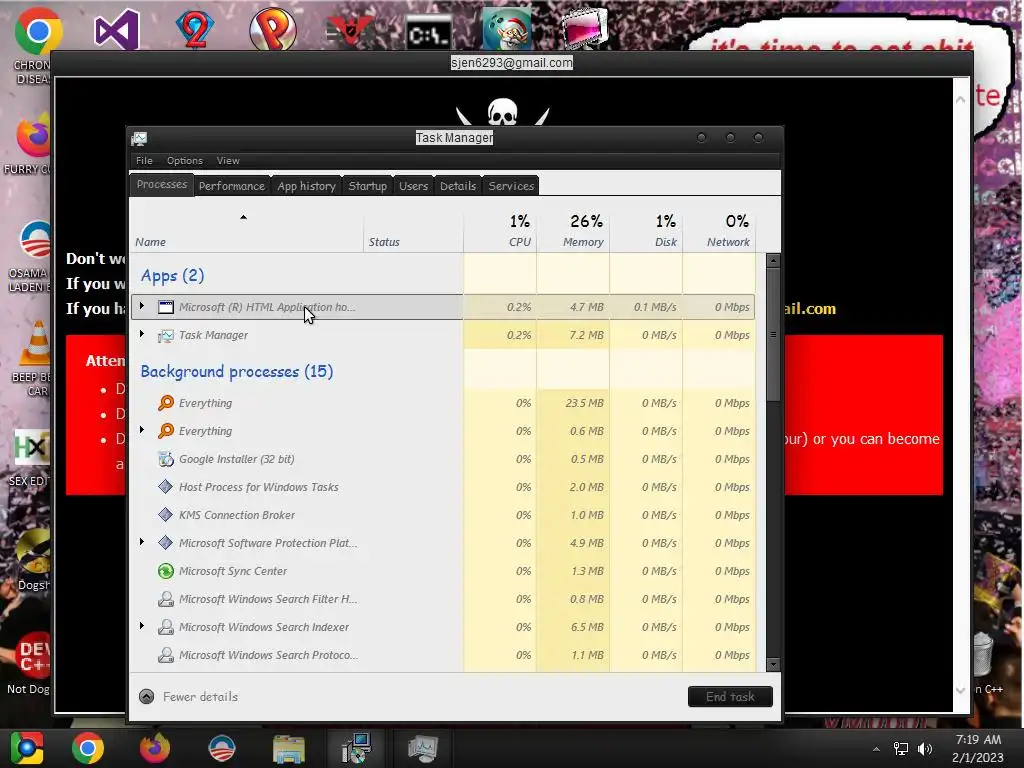The height and width of the screenshot is (768, 1024).
Task: Click the expandable Everything process magnifier icon
Action: pos(166,431)
